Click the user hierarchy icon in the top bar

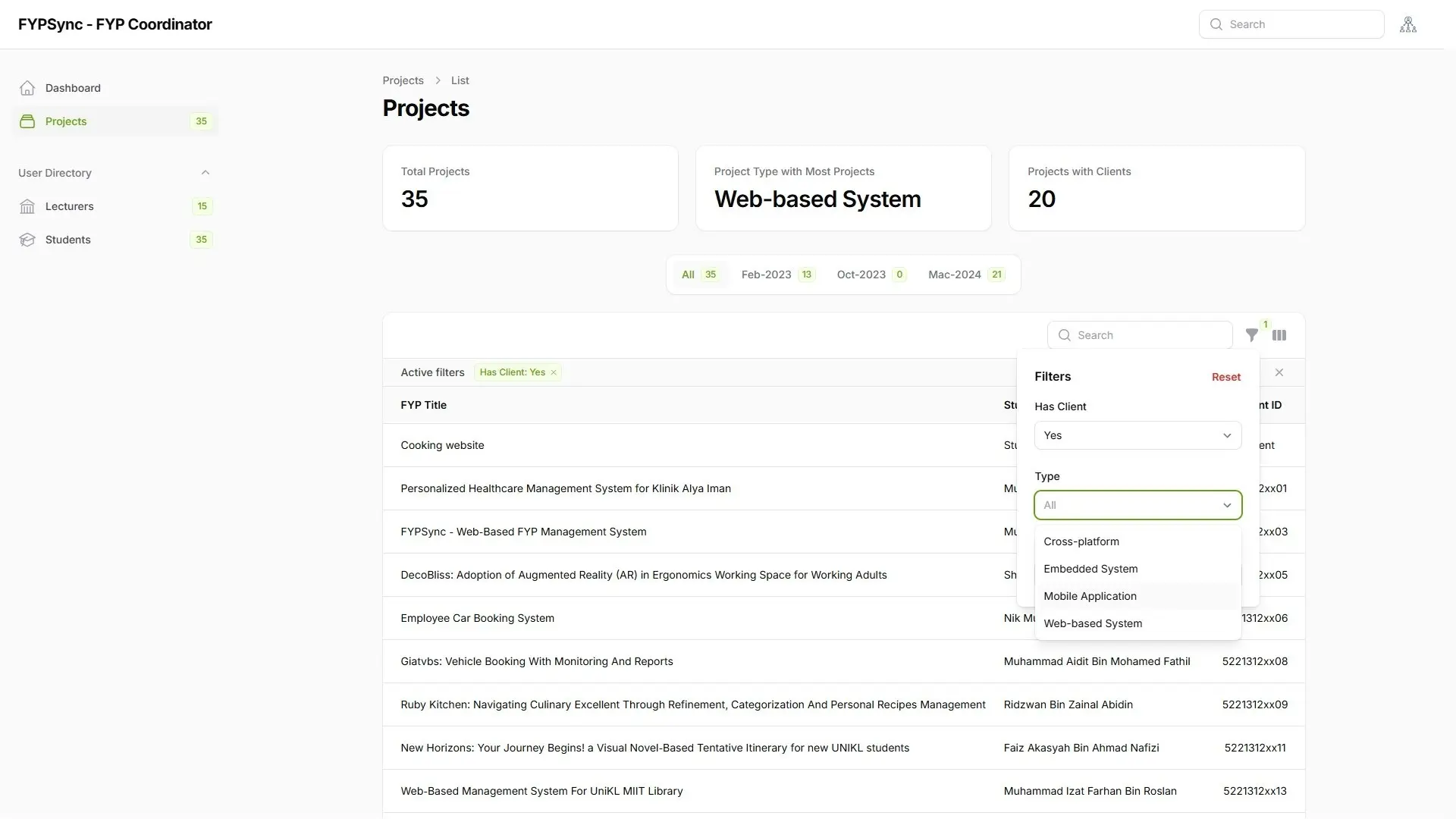(1408, 24)
